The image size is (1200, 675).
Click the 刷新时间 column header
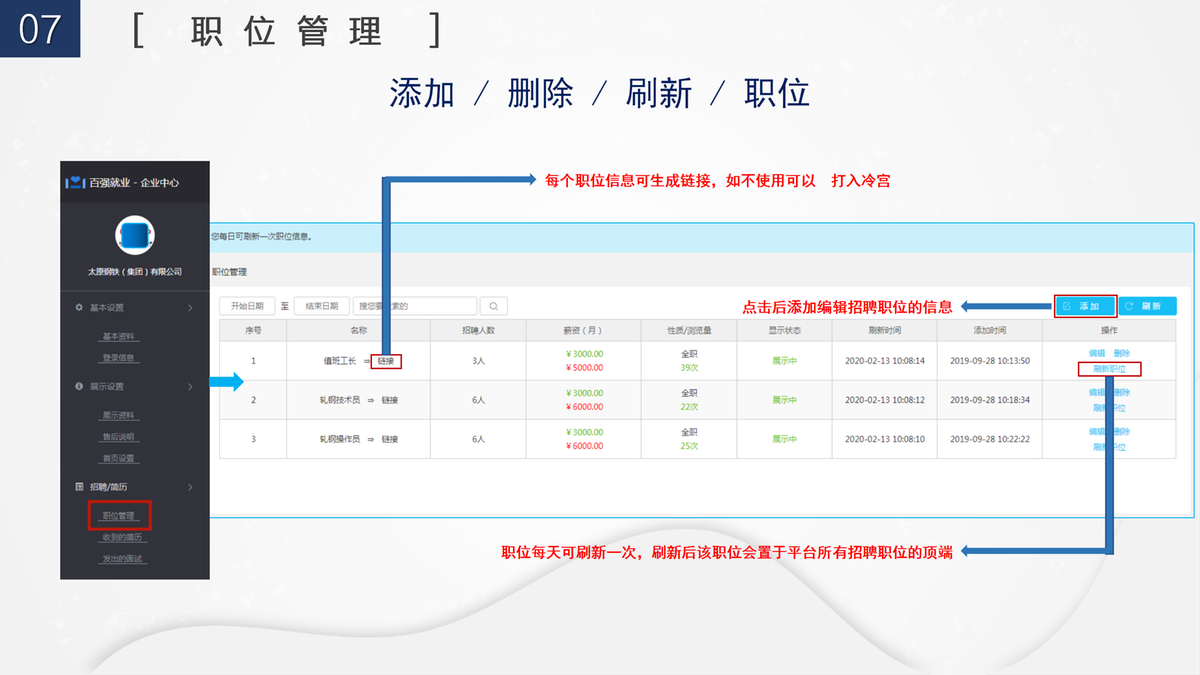point(885,330)
